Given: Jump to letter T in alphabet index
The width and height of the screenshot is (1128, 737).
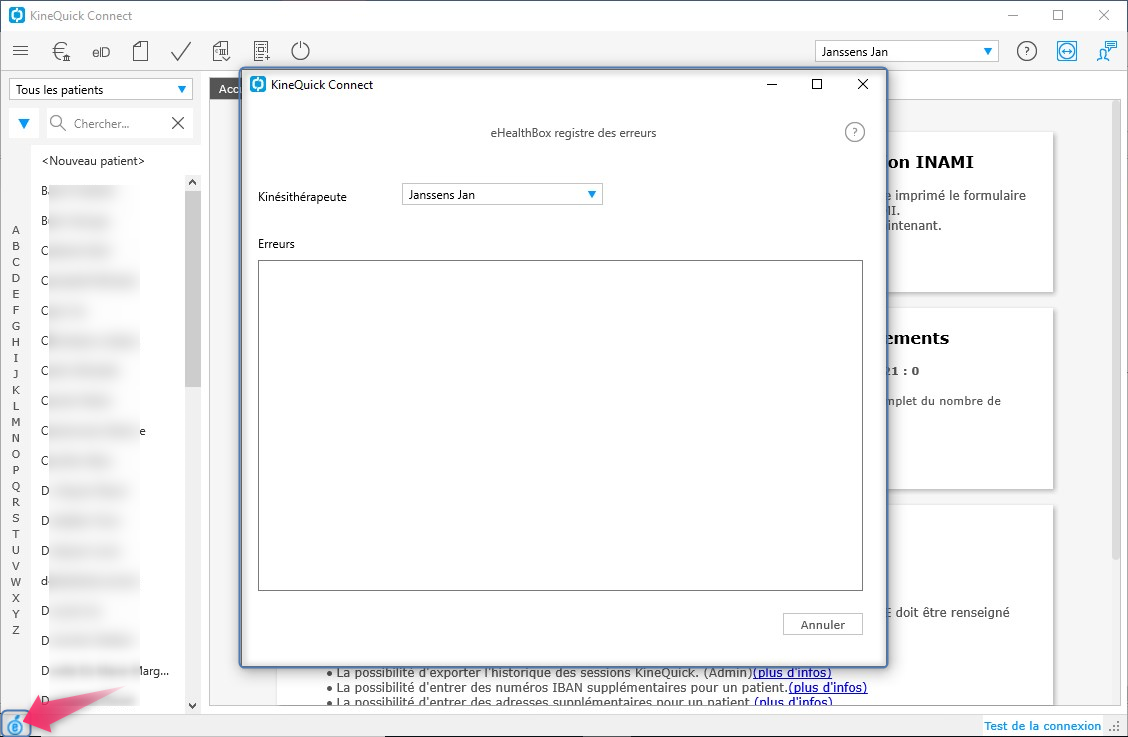Looking at the screenshot, I should point(16,534).
